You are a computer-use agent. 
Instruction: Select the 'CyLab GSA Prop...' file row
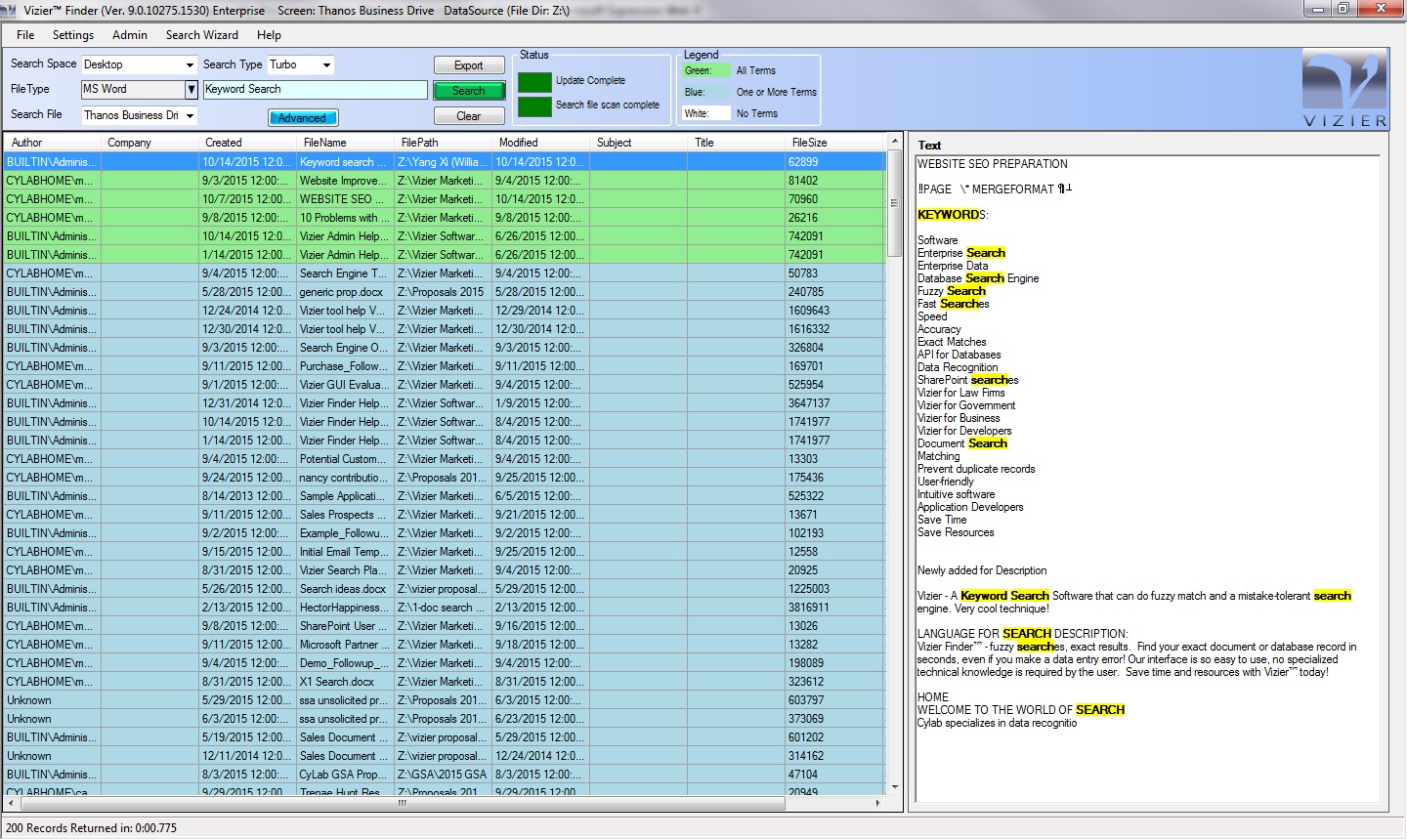coord(445,775)
